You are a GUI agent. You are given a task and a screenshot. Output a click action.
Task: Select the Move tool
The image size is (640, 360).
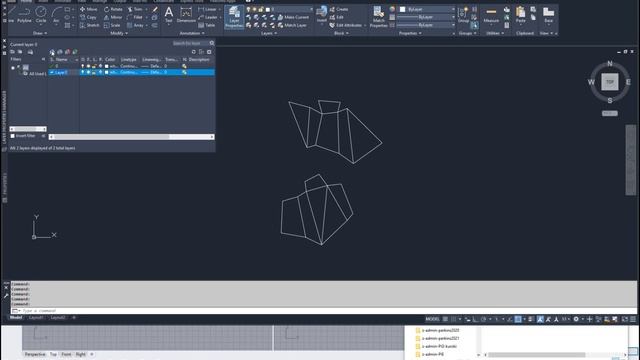click(89, 9)
